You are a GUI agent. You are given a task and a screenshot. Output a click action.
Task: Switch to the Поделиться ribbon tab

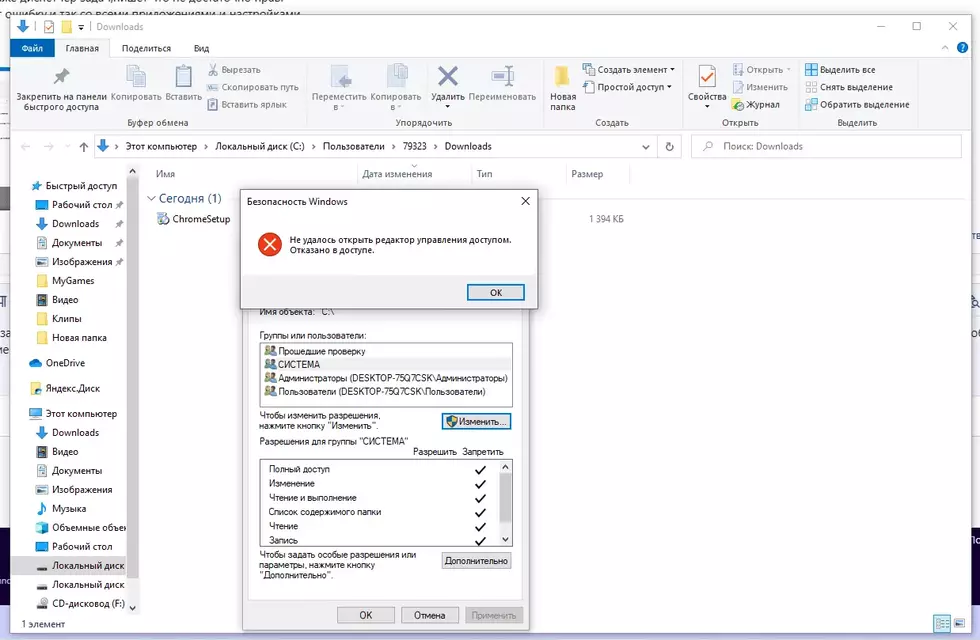[x=146, y=48]
